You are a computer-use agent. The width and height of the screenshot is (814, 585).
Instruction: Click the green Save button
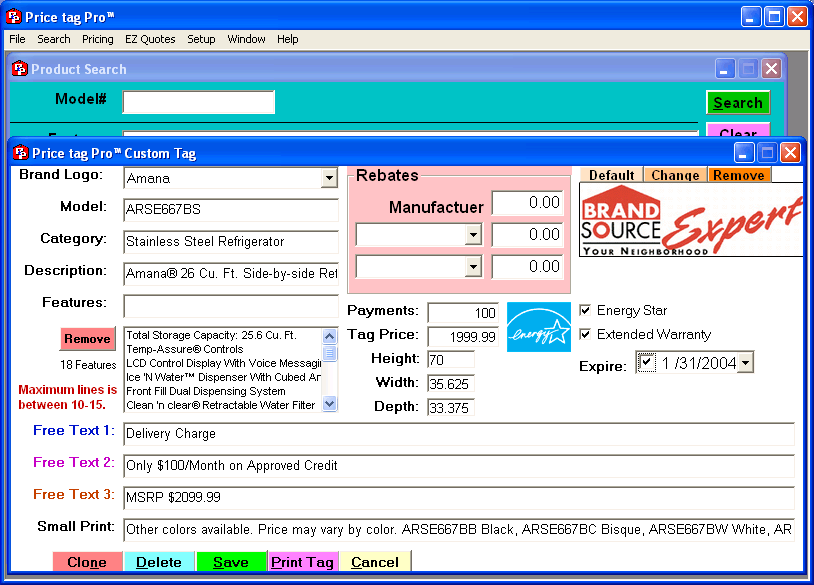[x=231, y=562]
